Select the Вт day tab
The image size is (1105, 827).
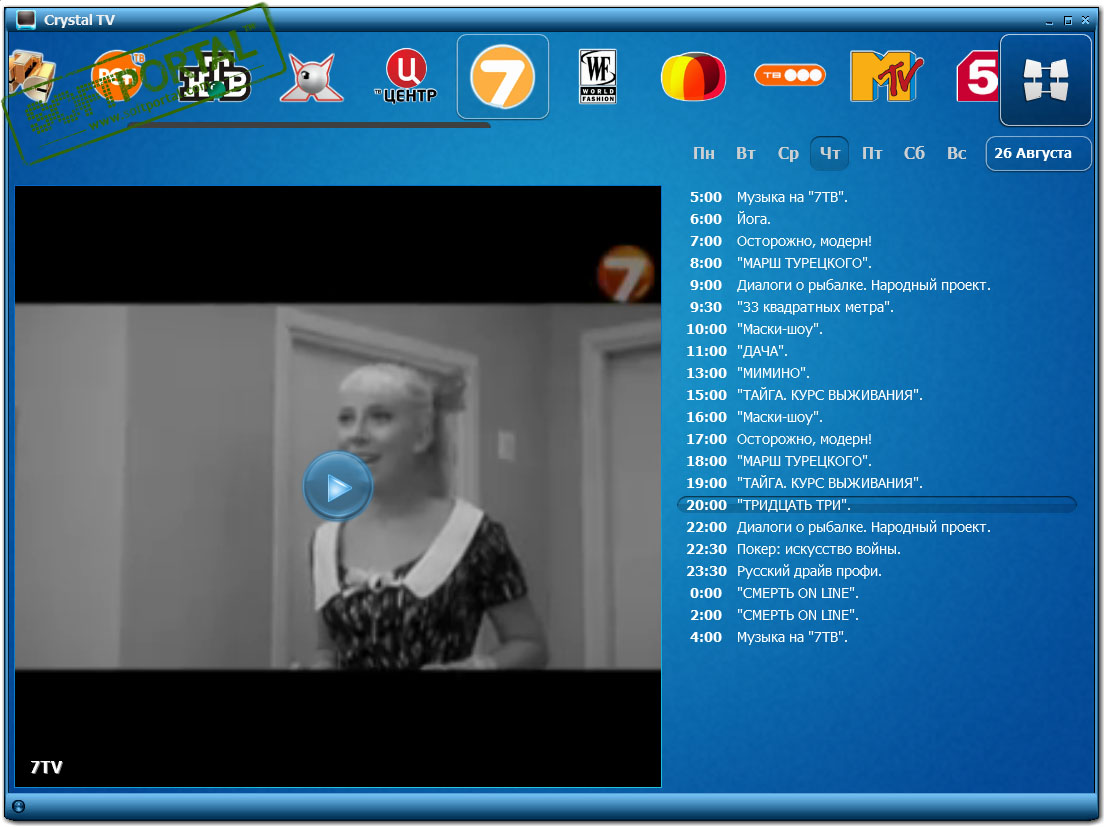click(746, 153)
